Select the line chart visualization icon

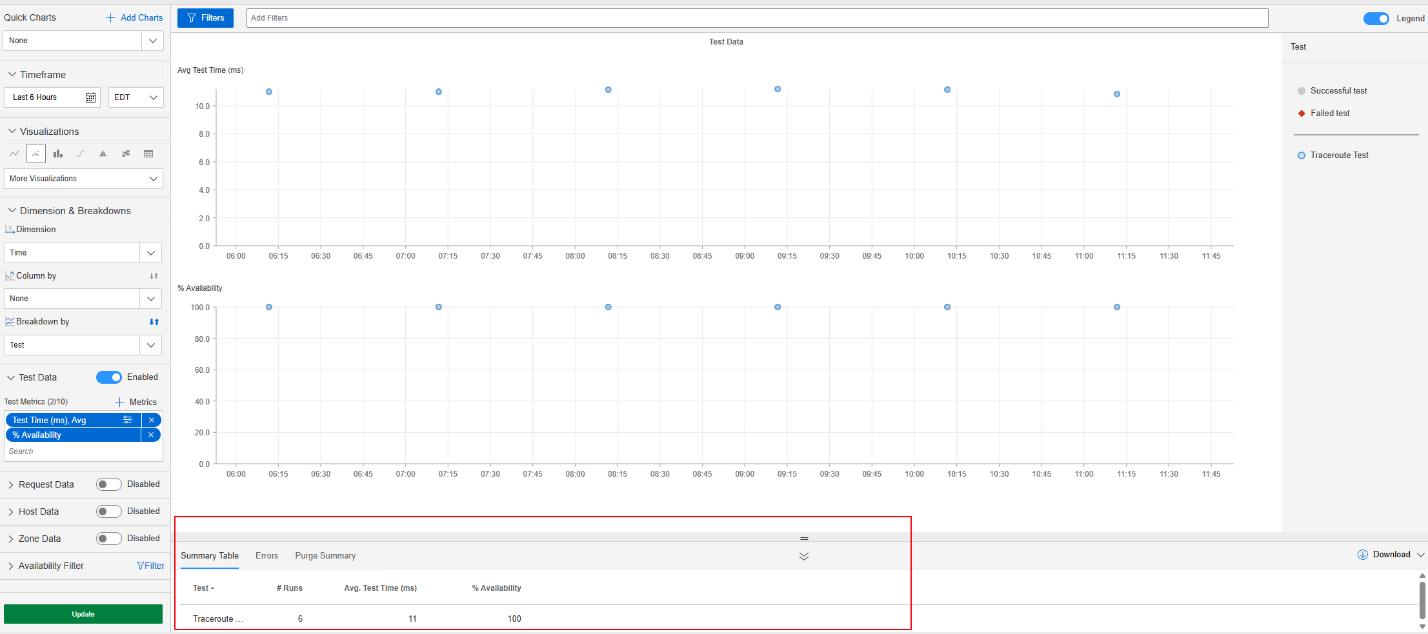click(x=14, y=153)
